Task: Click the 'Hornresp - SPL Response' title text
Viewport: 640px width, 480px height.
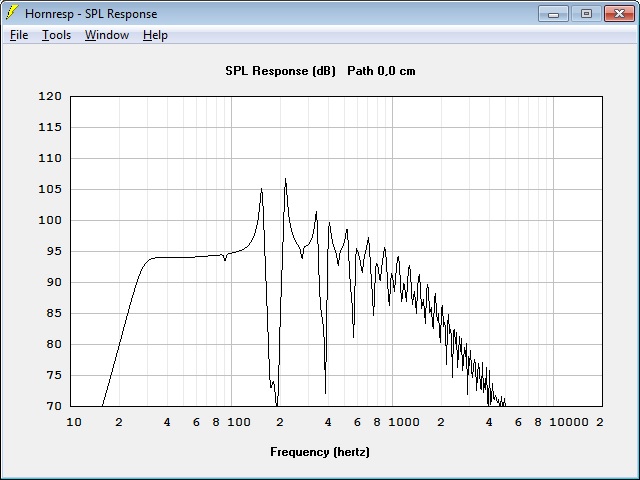Action: pos(91,14)
